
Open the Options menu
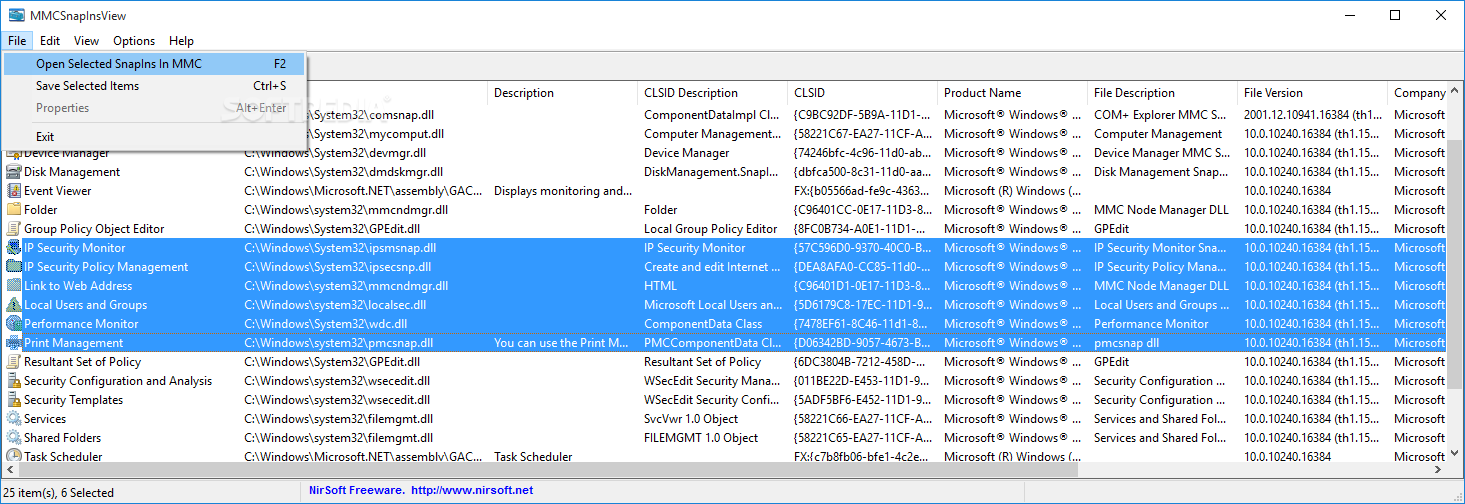tap(134, 41)
